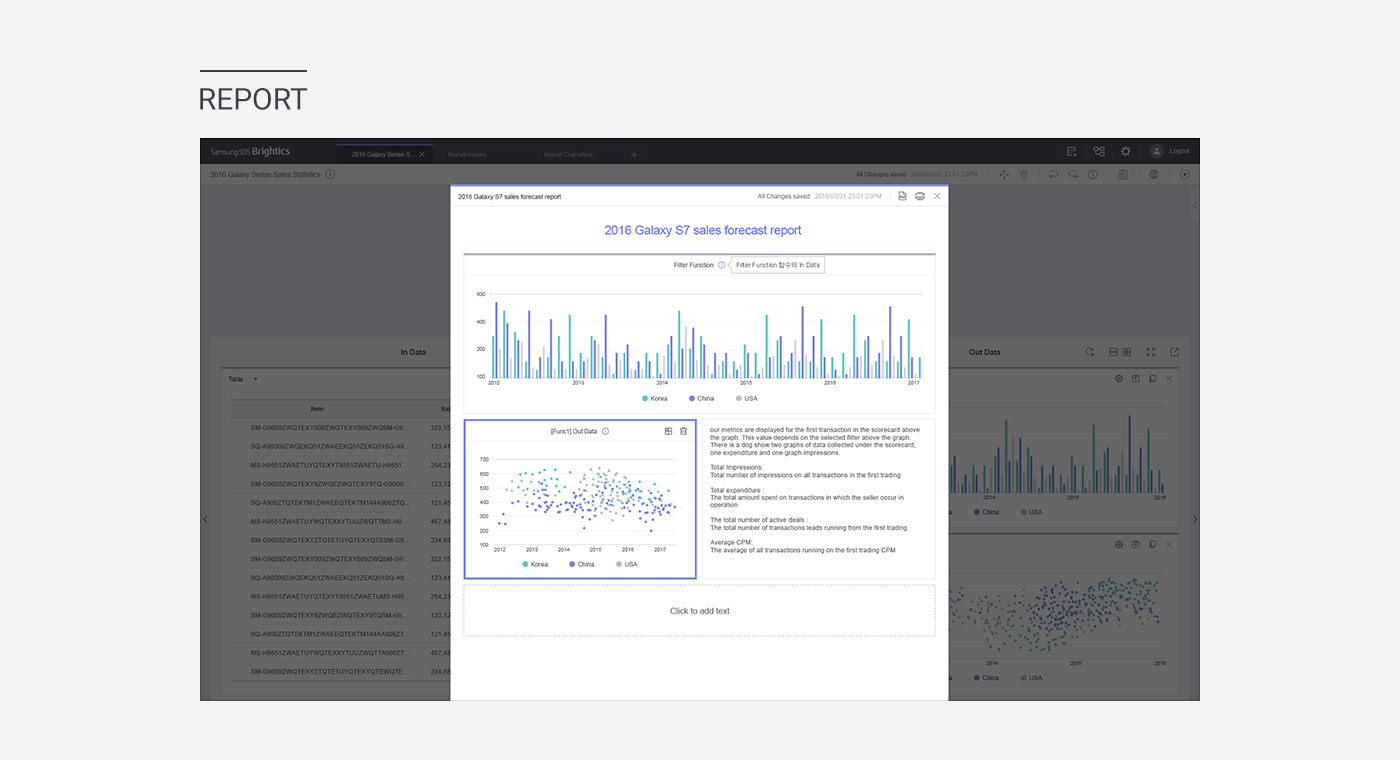Image resolution: width=1400 pixels, height=760 pixels.
Task: Click the Logout link
Action: 1180,151
